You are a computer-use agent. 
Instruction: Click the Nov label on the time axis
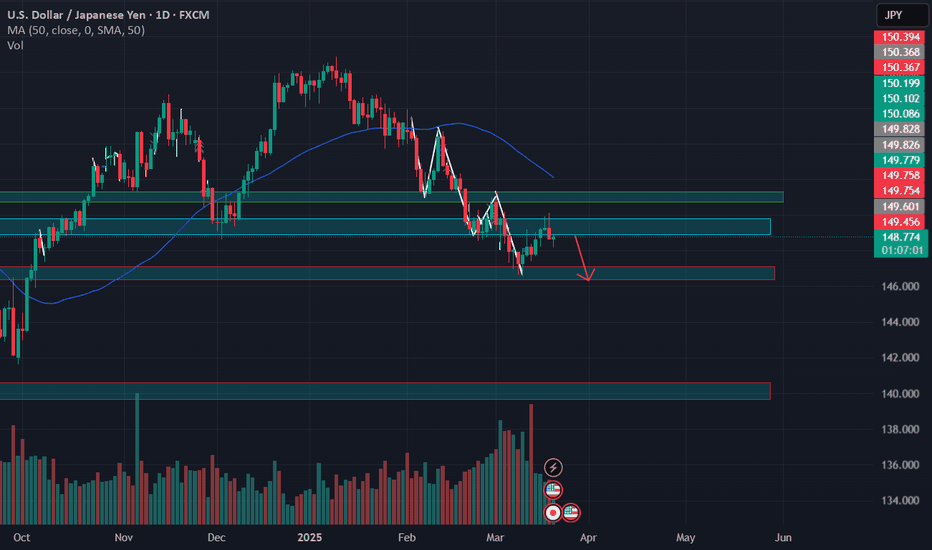(x=124, y=538)
